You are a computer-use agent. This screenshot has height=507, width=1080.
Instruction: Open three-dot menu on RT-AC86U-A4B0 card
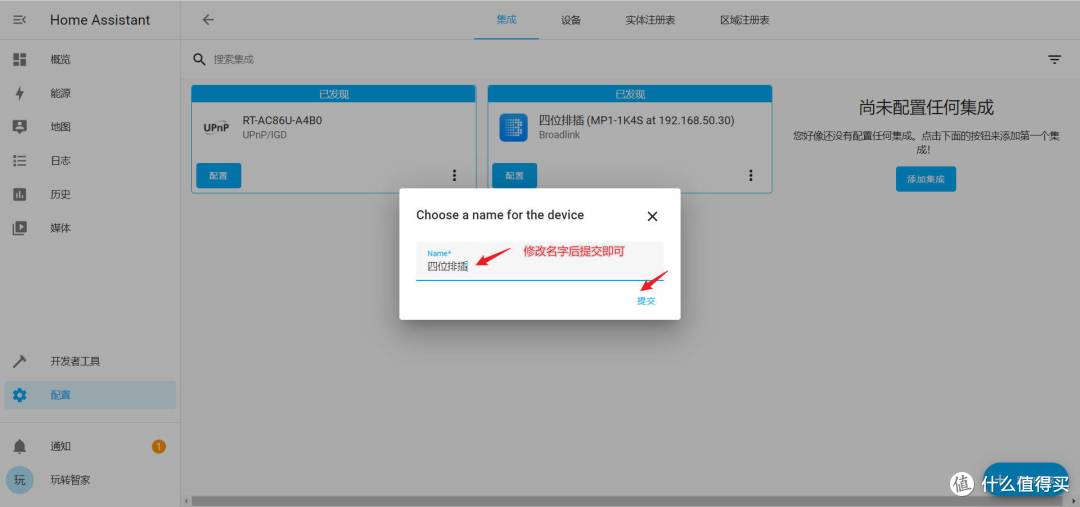pyautogui.click(x=454, y=176)
